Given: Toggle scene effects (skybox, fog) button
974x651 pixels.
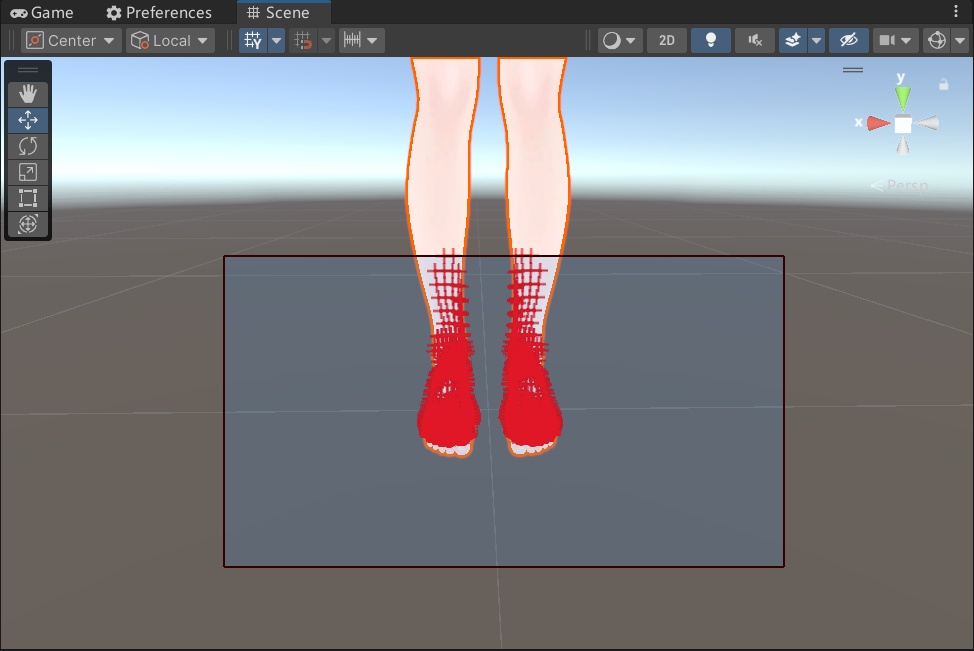Looking at the screenshot, I should 793,40.
